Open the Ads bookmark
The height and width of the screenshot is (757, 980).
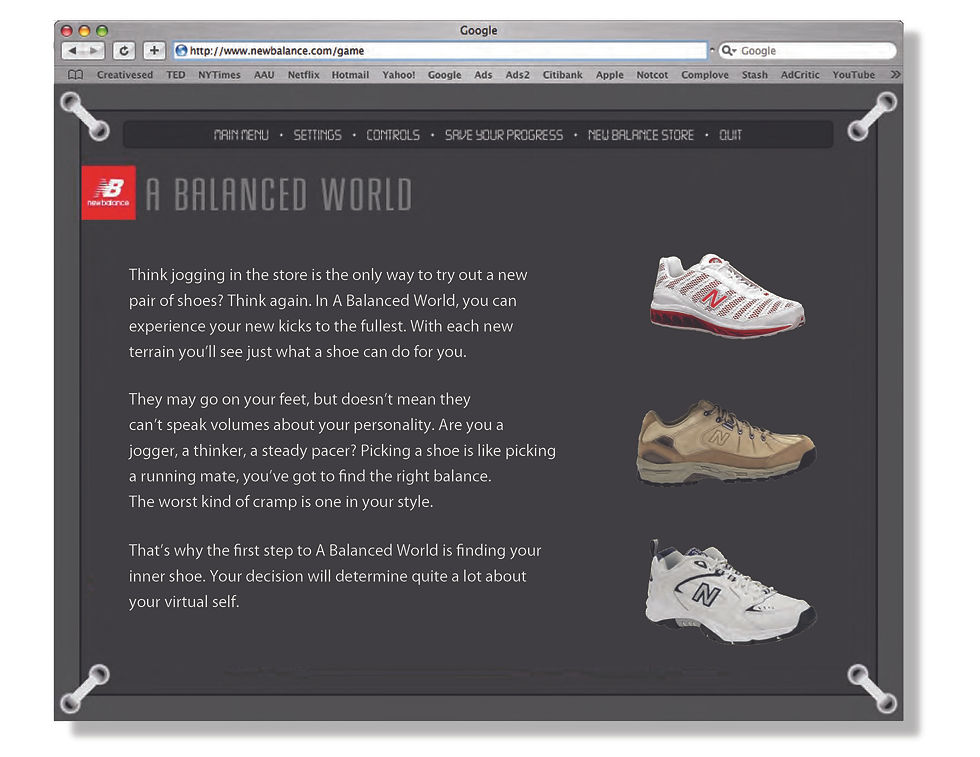483,75
